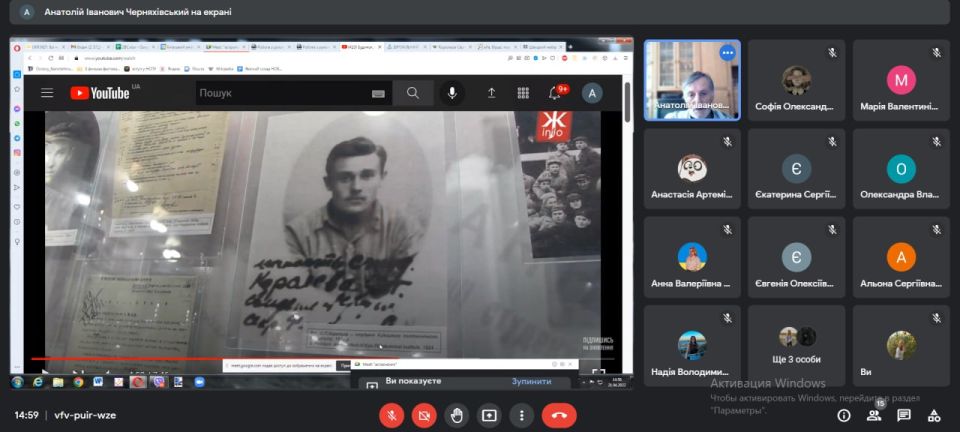The width and height of the screenshot is (960, 432).
Task: Unmute the microphone in Meet
Action: [391, 415]
